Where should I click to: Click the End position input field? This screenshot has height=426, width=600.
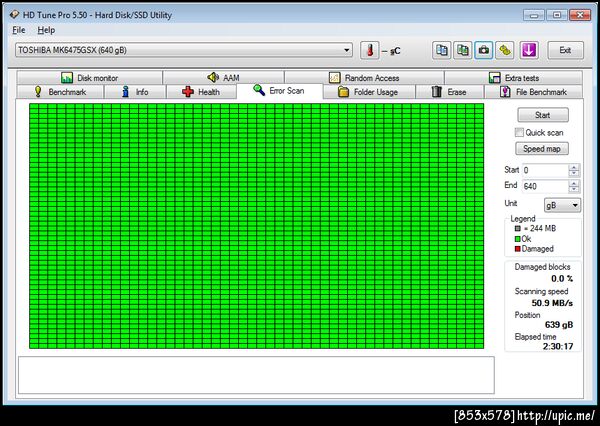pyautogui.click(x=545, y=186)
